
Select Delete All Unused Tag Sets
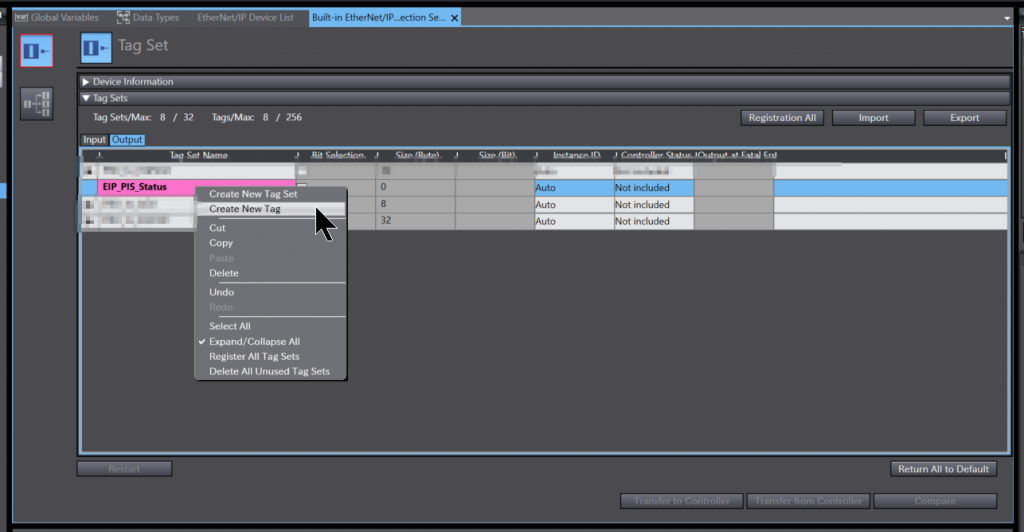(x=269, y=371)
